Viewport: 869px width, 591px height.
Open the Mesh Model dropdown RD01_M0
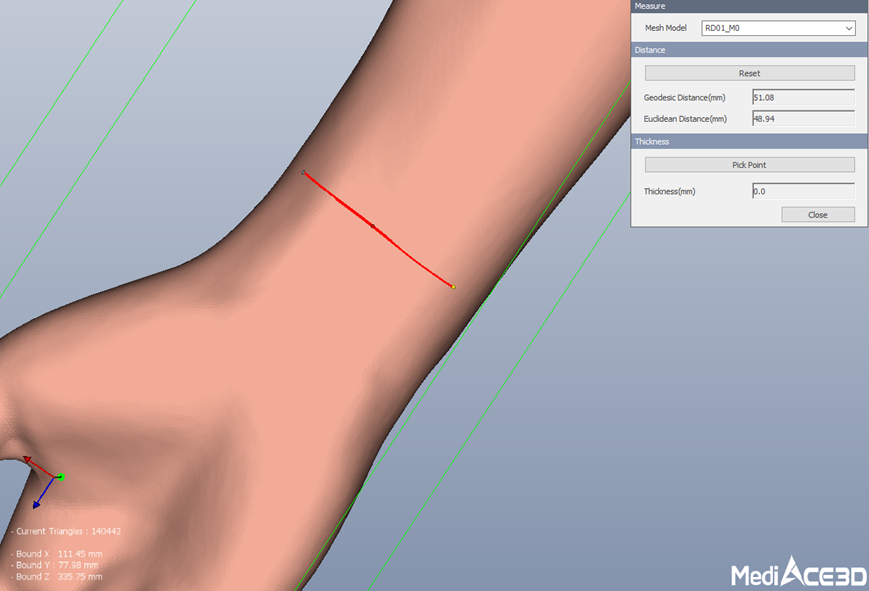tap(778, 28)
